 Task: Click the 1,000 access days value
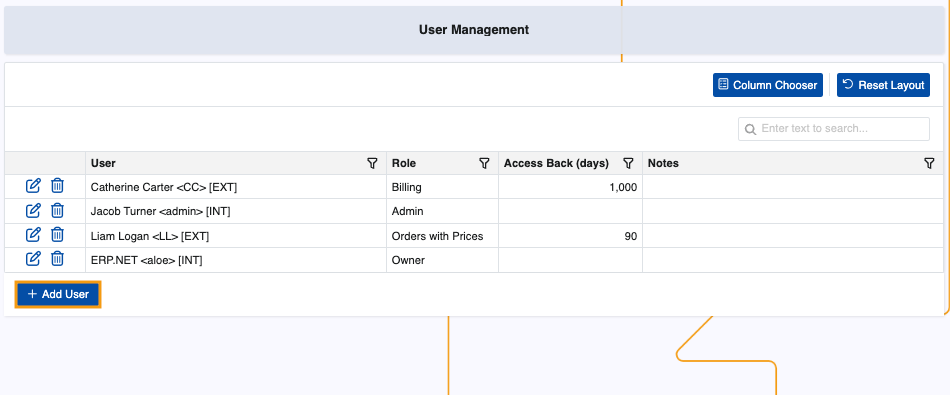[x=623, y=188]
